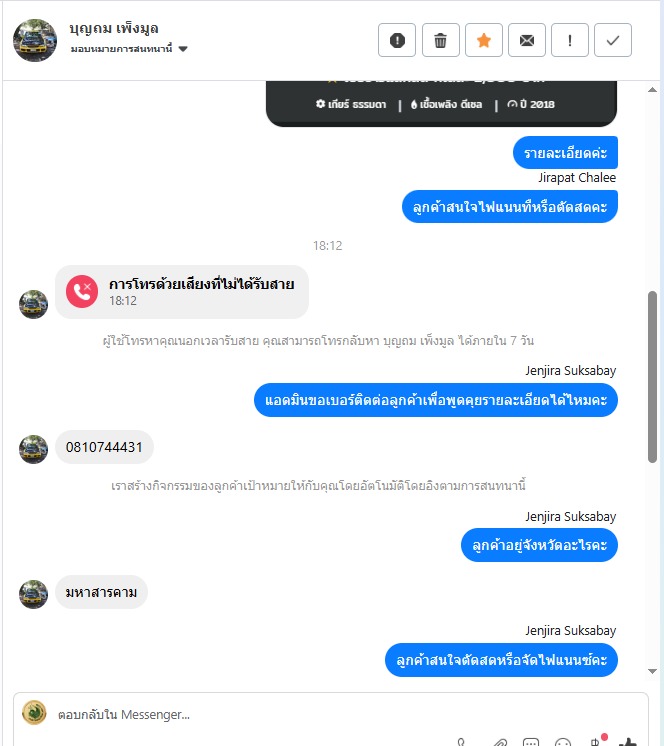Move conversation to trash with the bin icon
This screenshot has height=746, width=664.
[440, 40]
